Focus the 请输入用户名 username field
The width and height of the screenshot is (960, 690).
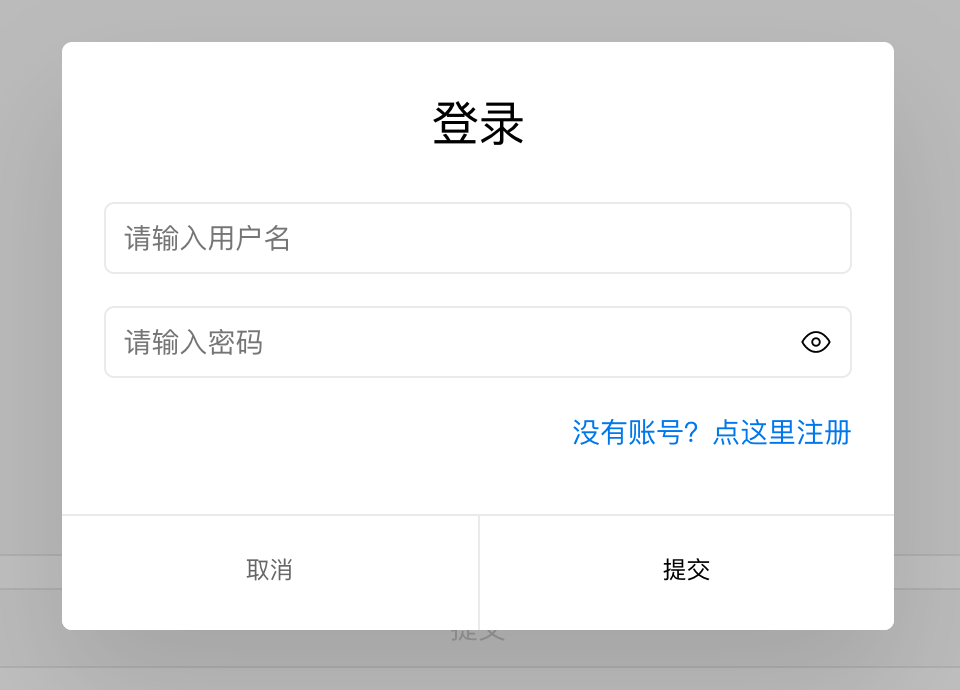(478, 238)
